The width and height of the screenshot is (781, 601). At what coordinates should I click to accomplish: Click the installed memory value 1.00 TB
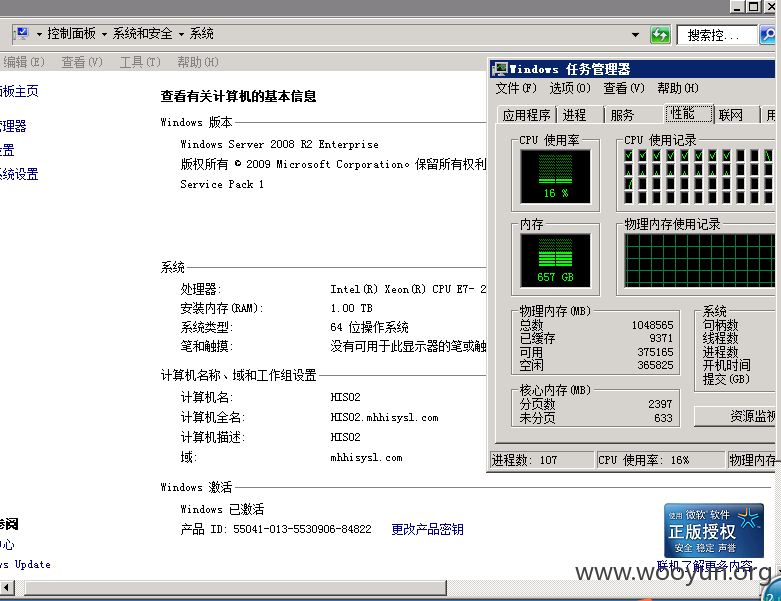click(352, 308)
